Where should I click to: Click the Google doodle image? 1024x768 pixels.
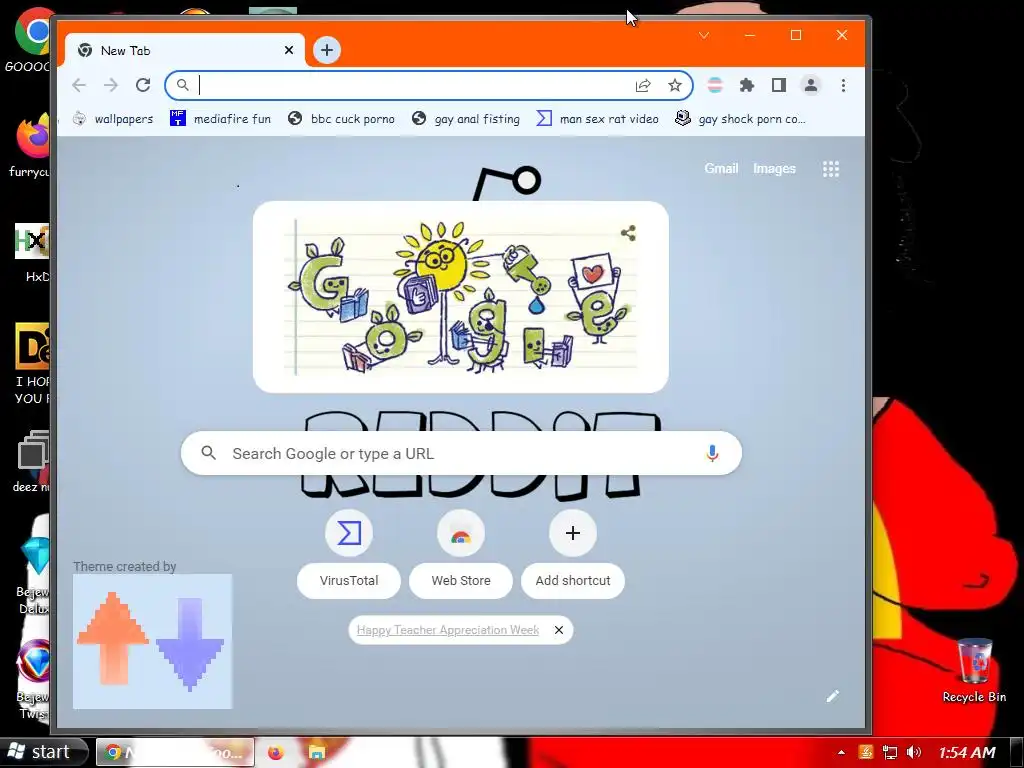460,297
